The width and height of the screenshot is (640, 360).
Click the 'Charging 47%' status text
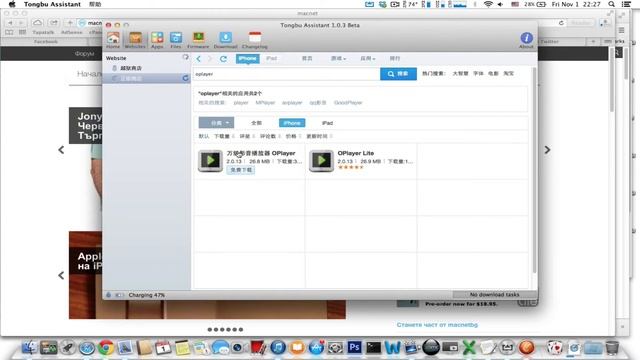point(147,295)
